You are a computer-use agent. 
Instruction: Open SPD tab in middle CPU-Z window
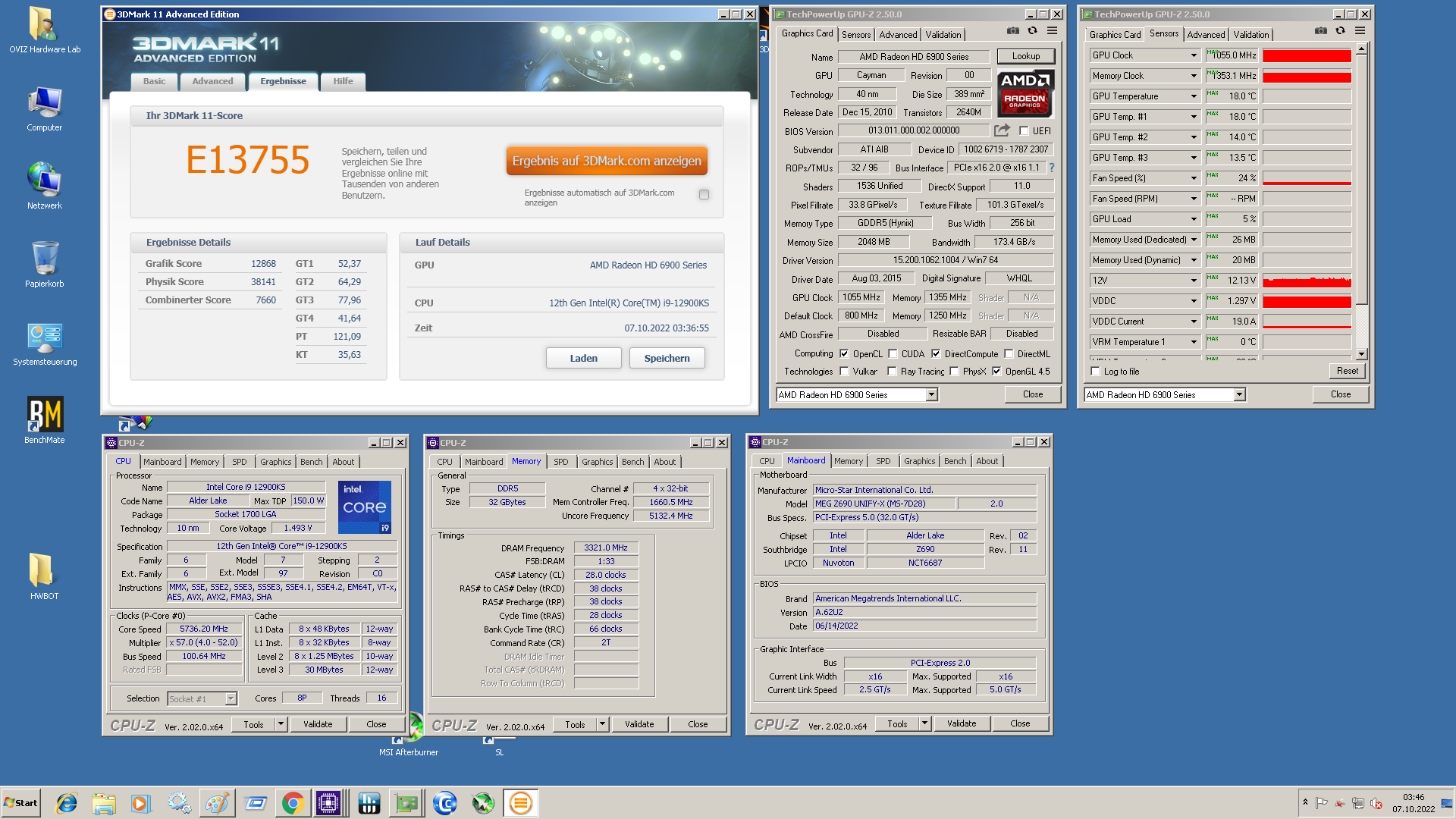560,462
